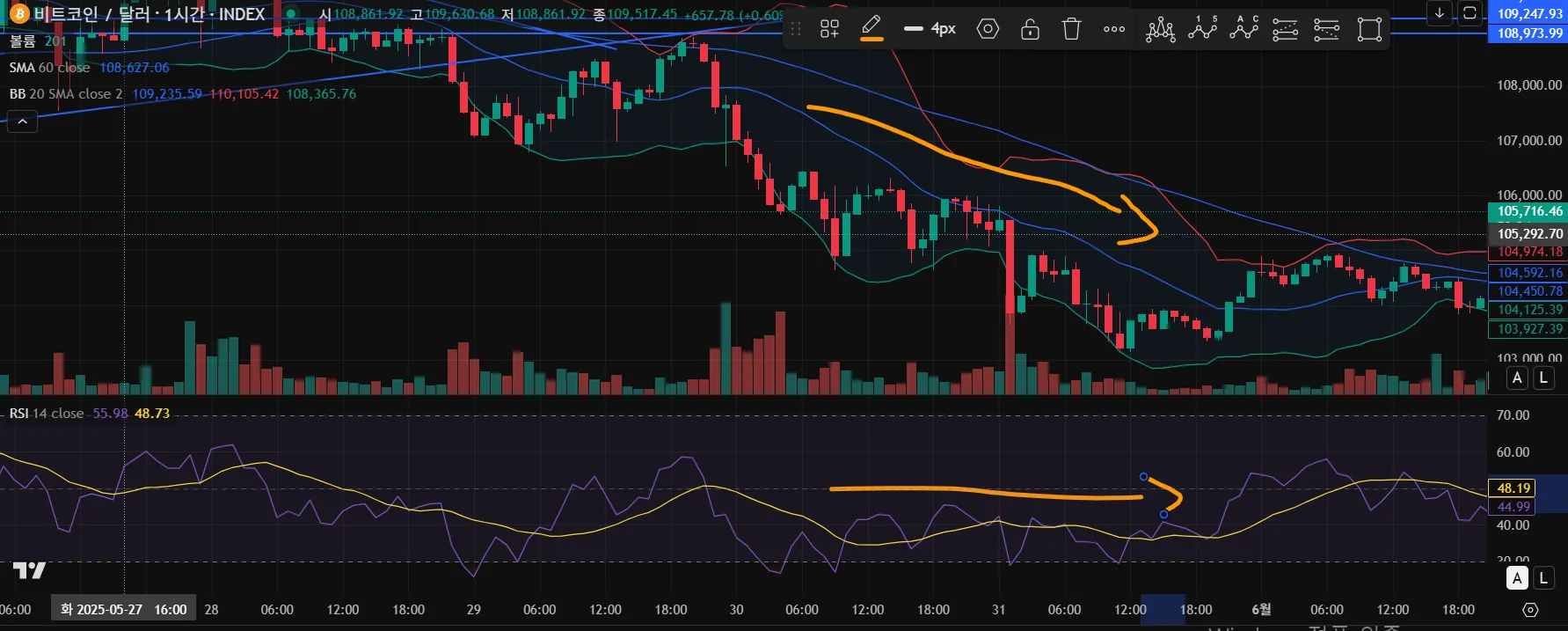Select the ABC correction wave tool
The height and width of the screenshot is (631, 1568).
(x=1244, y=29)
